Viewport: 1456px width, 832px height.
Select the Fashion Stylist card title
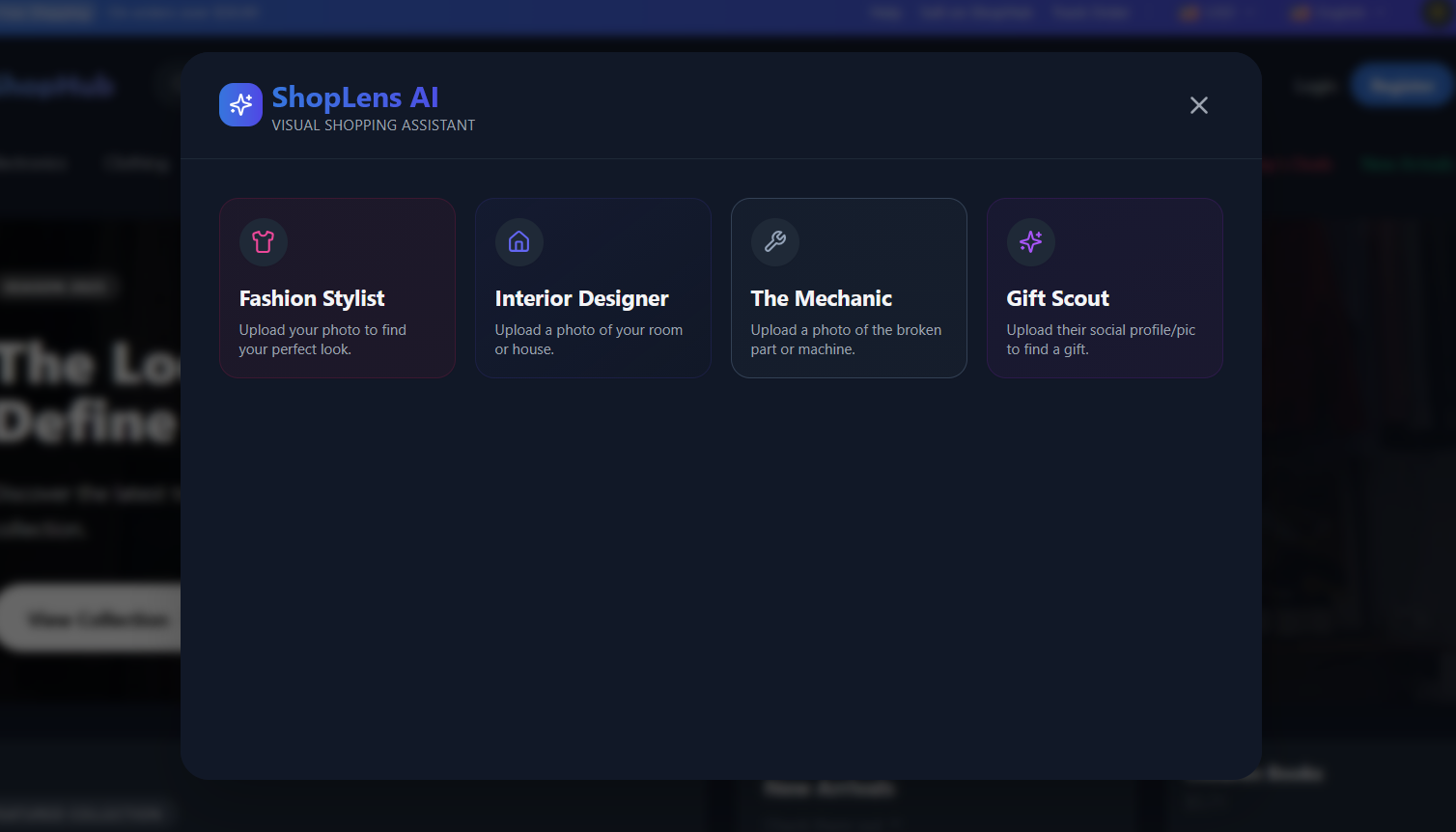312,298
